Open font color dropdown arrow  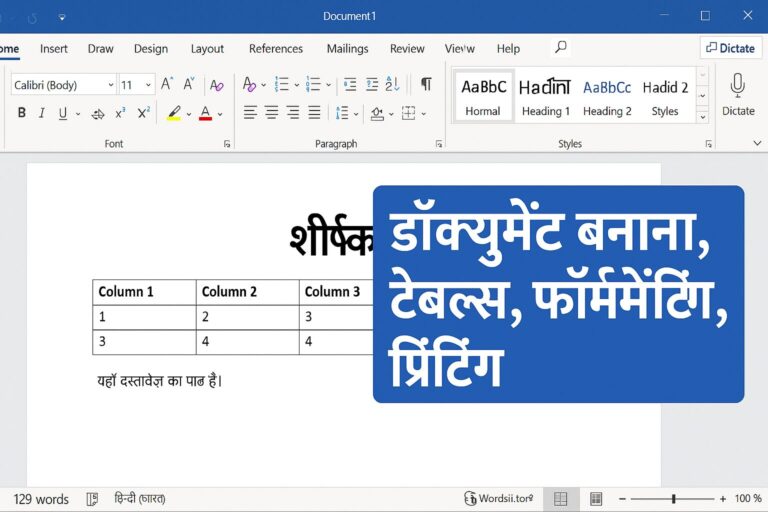click(x=220, y=114)
